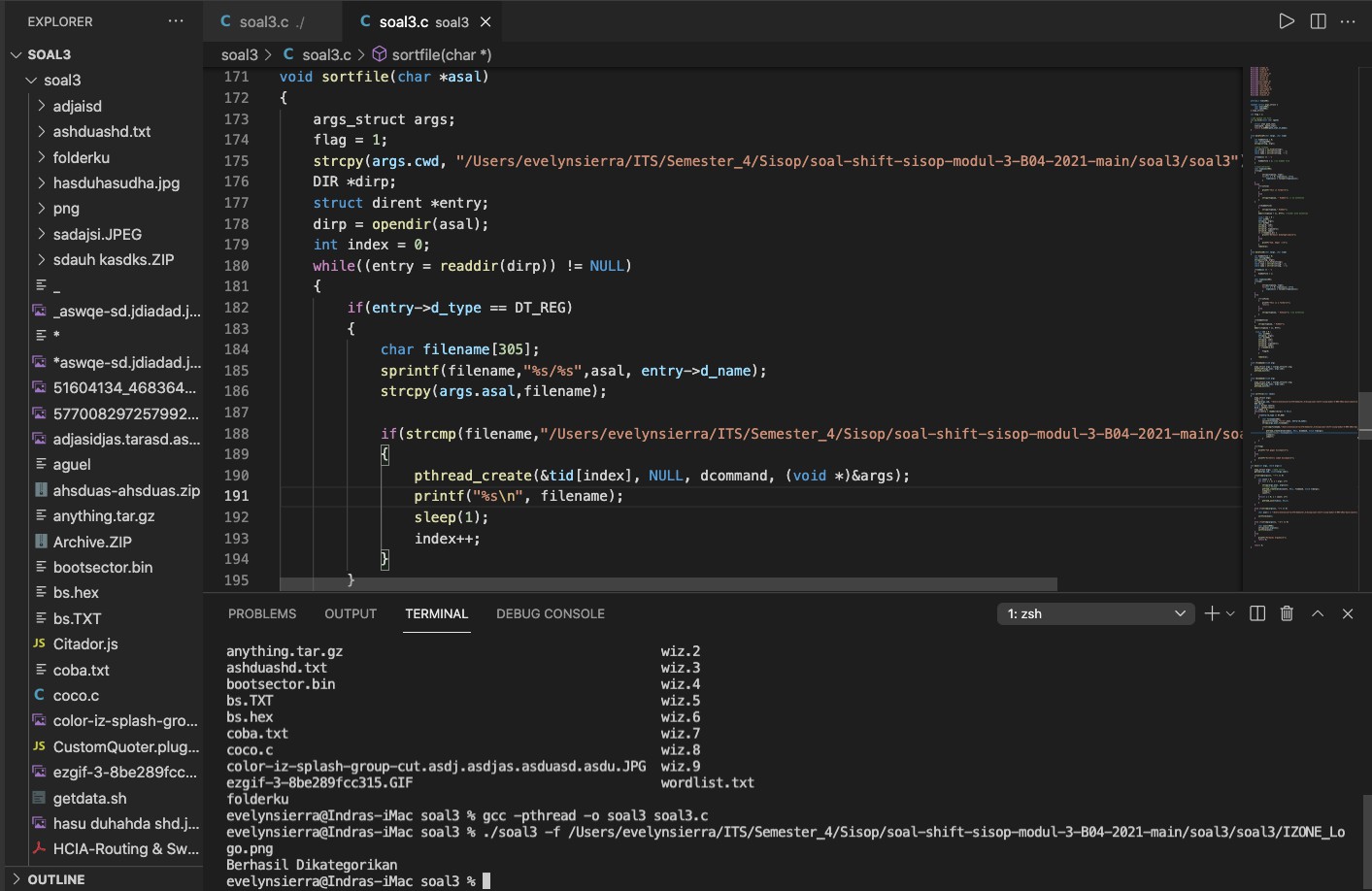Close the active soal3.c editor tab
Viewport: 1372px width, 891px height.
point(485,21)
